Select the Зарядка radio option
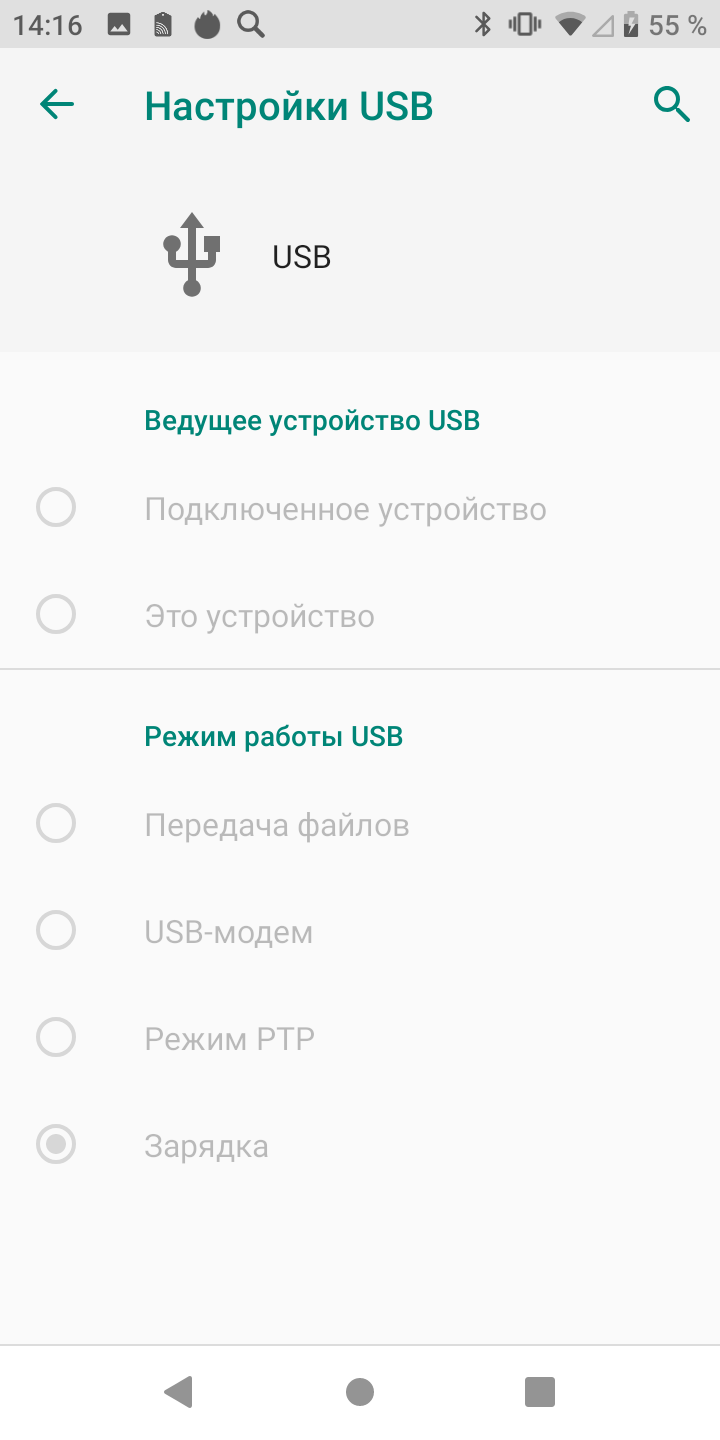Screen dimensions: 720x1440 [x=56, y=1145]
